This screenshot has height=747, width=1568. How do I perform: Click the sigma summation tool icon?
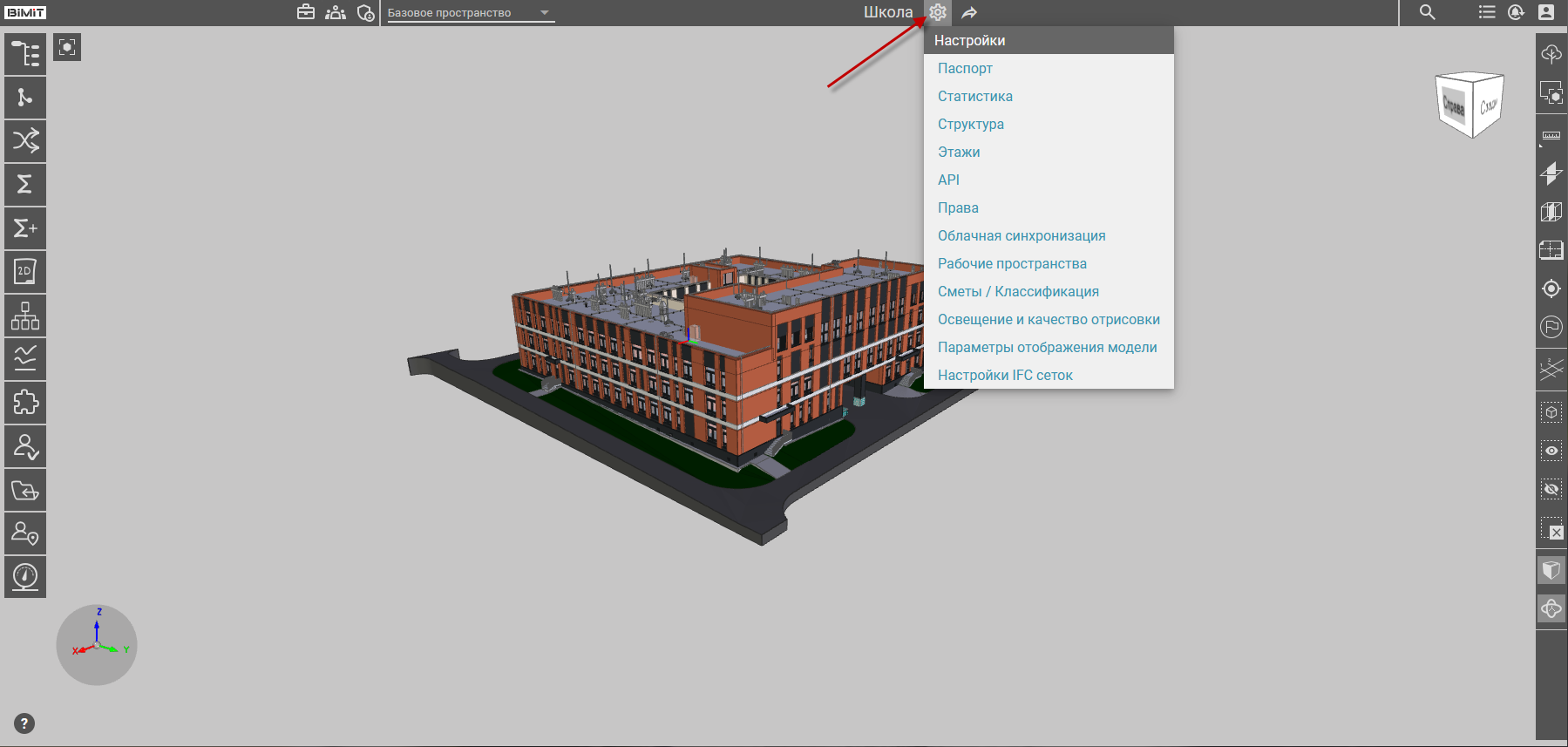[25, 185]
